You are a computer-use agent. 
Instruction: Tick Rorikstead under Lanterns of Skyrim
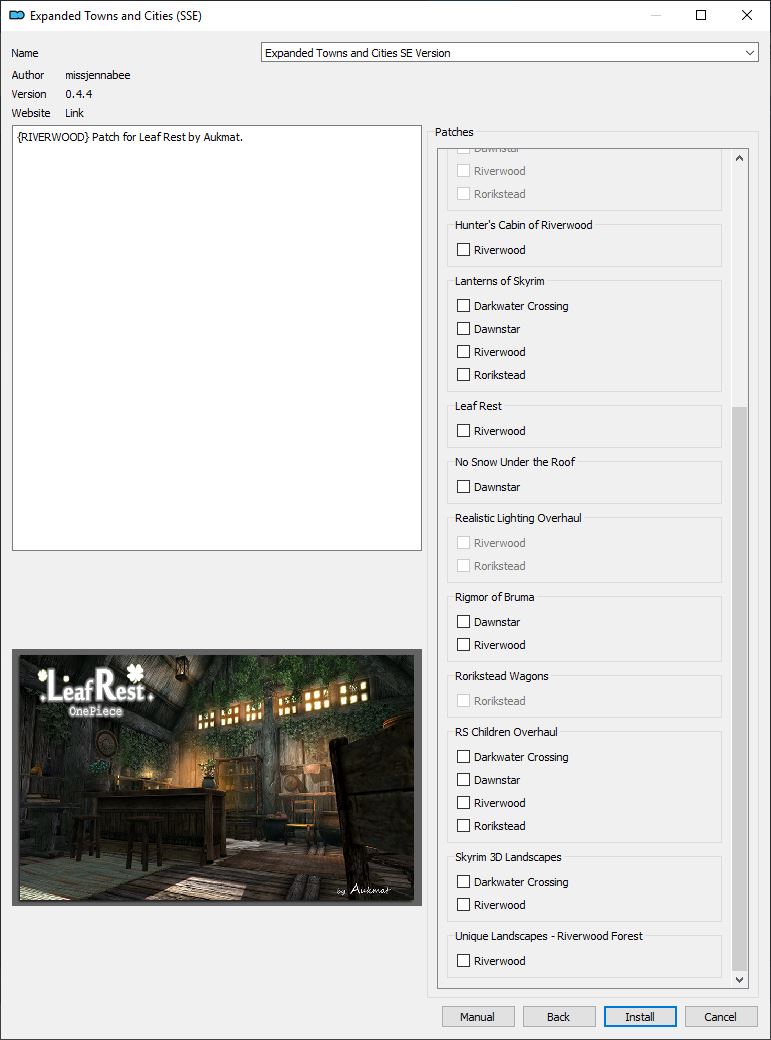click(x=464, y=375)
